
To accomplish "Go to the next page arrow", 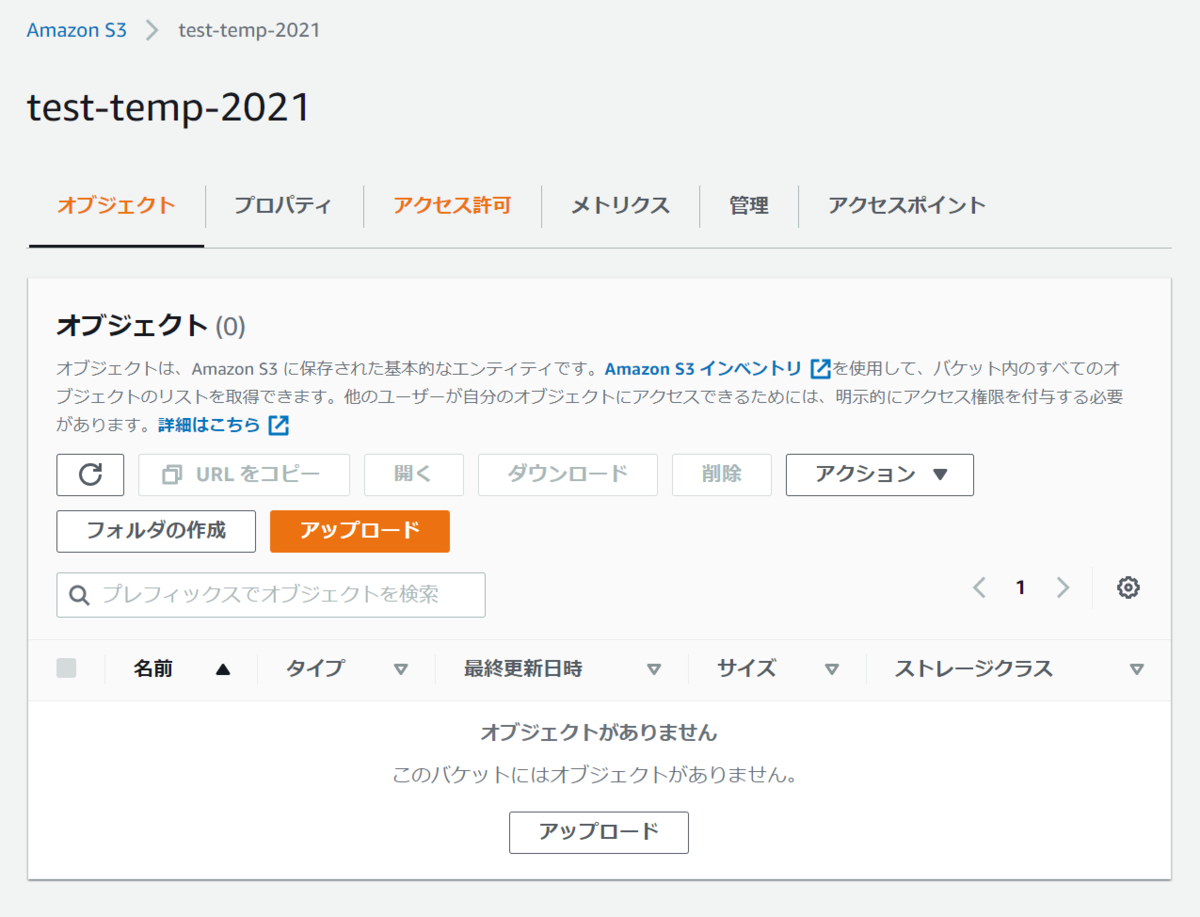I will click(x=1062, y=588).
